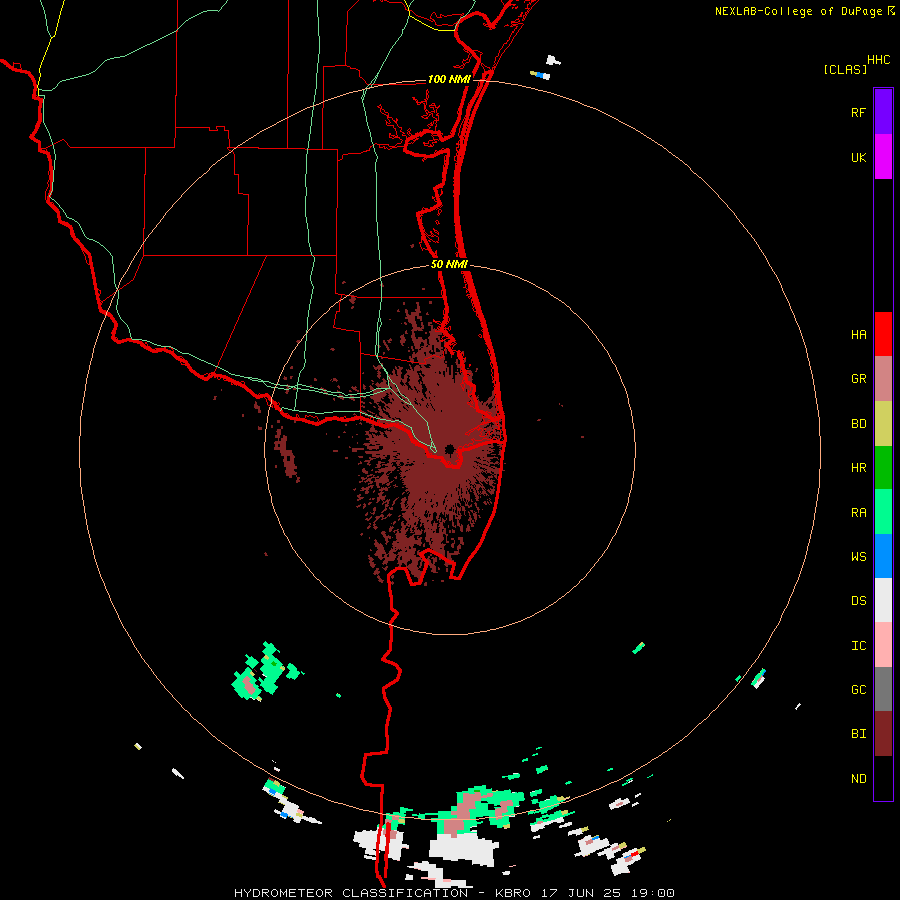
Task: Click the "HHC" product code text
Action: [x=878, y=60]
